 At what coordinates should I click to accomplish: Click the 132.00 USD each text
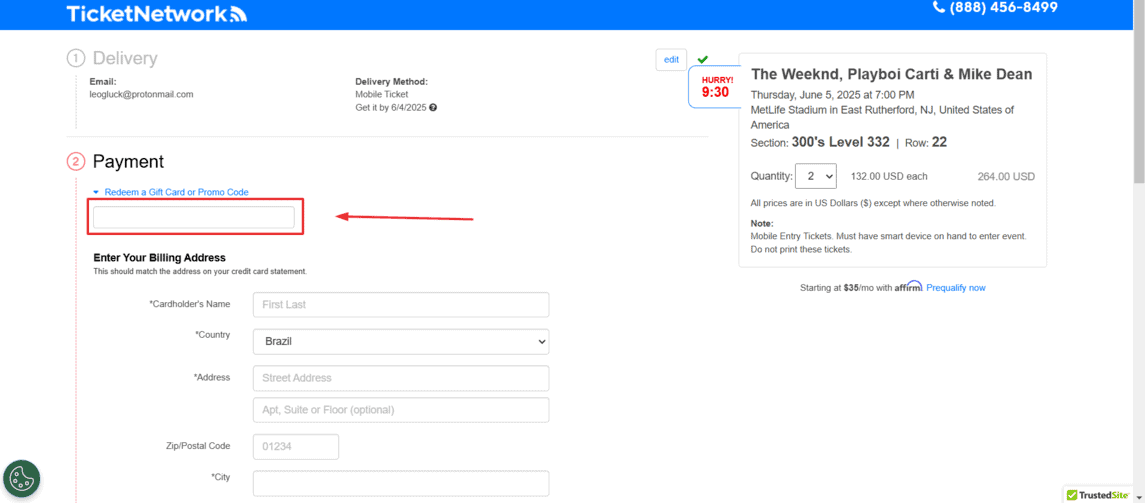tap(889, 177)
